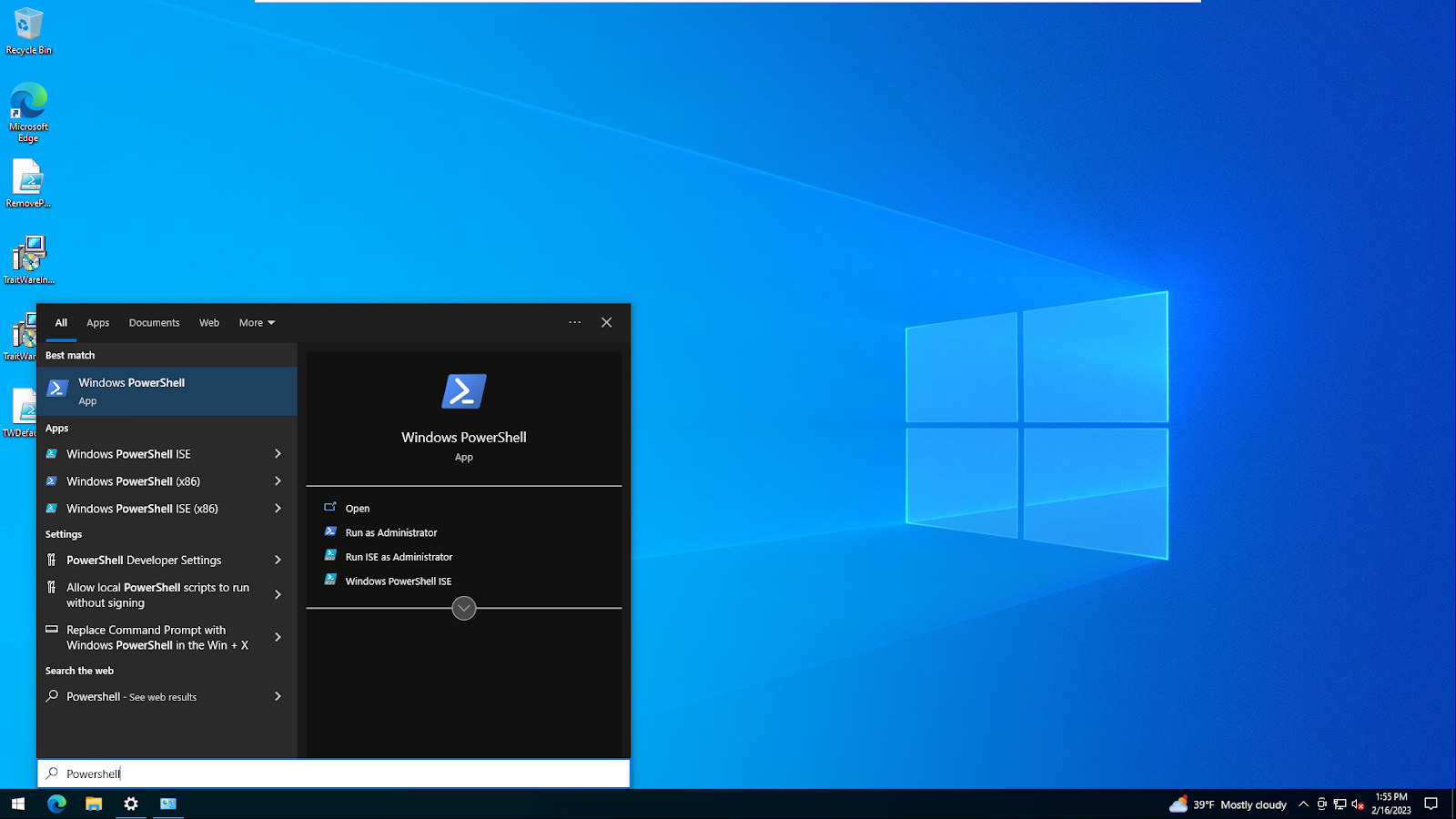Expand Windows PowerShell ISE (x86) options arrow
Viewport: 1456px width, 819px height.
coord(278,508)
